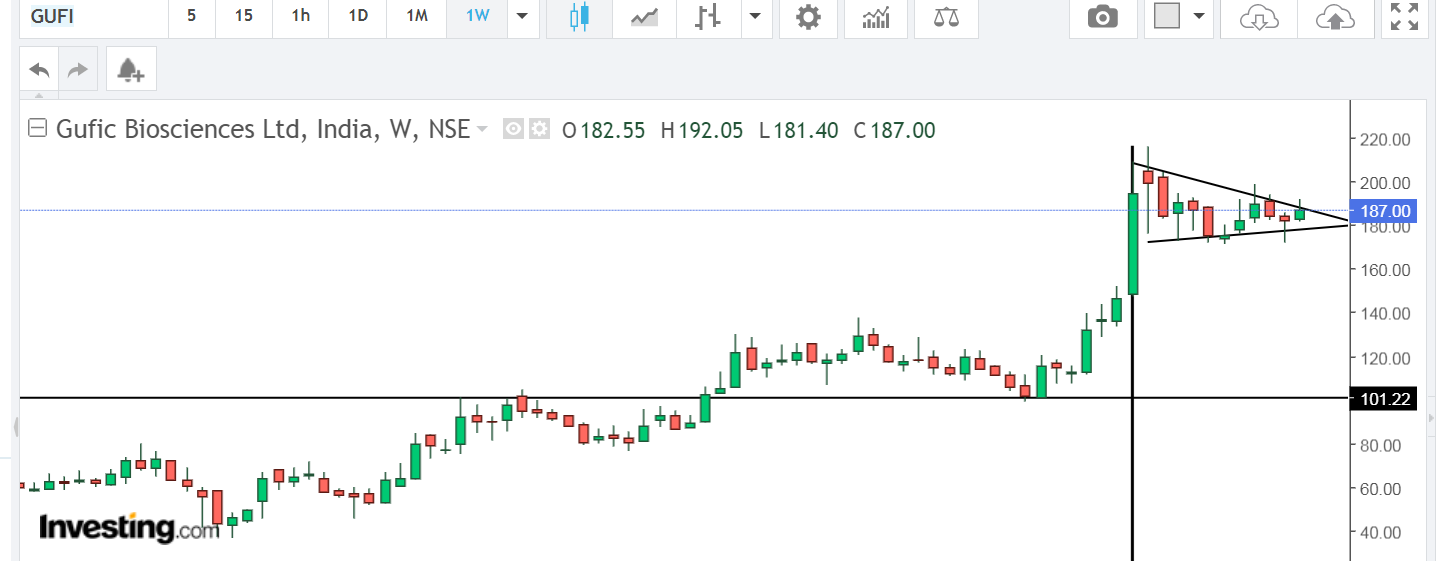Viewport: 1440px width, 561px height.
Task: Toggle visibility eye next to symbol title
Action: coord(514,129)
